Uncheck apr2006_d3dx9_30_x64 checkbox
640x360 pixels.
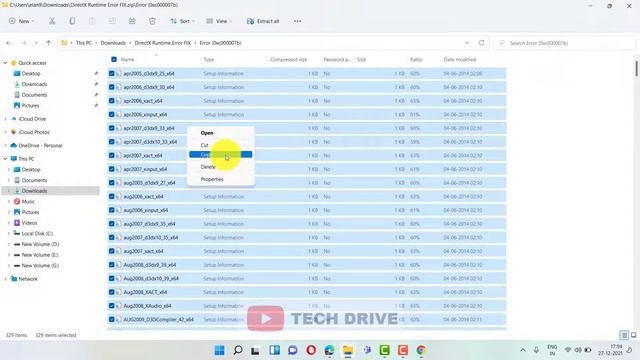(x=111, y=87)
